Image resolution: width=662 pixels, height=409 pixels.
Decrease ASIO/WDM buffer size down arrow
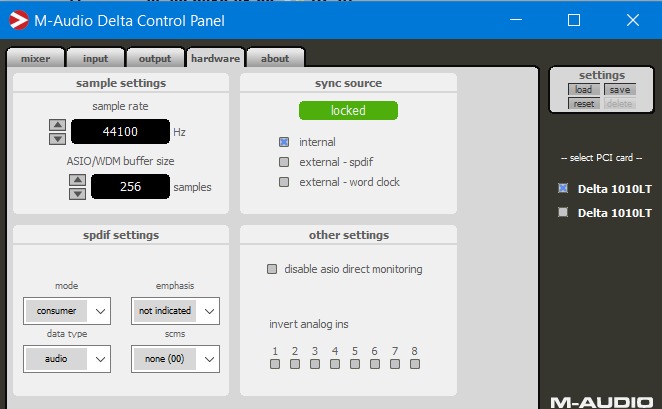click(77, 193)
